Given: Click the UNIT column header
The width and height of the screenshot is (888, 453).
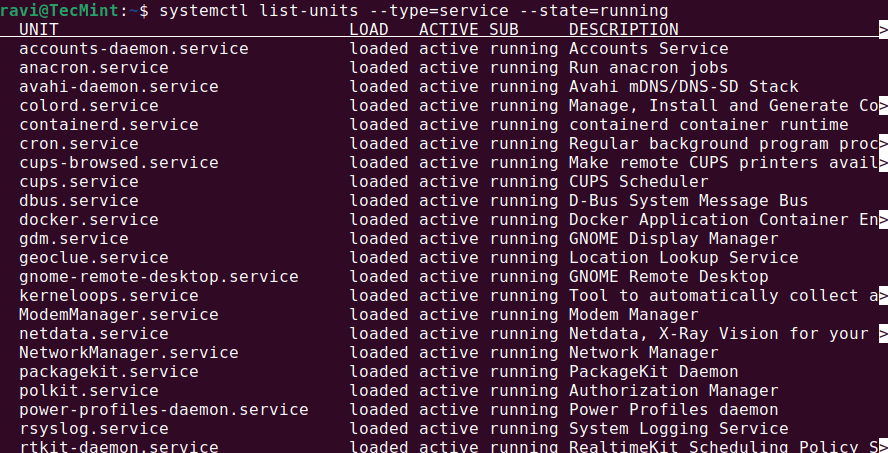Looking at the screenshot, I should (39, 29).
